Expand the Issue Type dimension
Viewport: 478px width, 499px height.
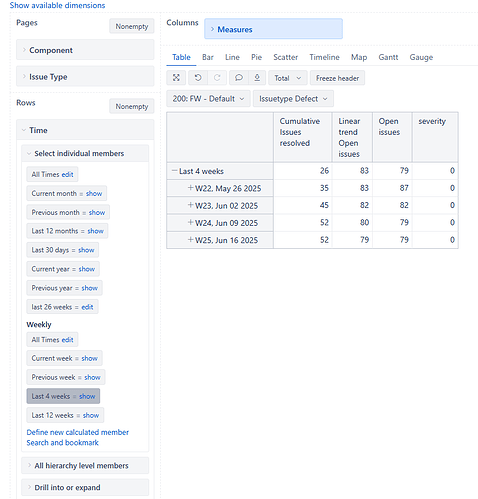[x=85, y=77]
